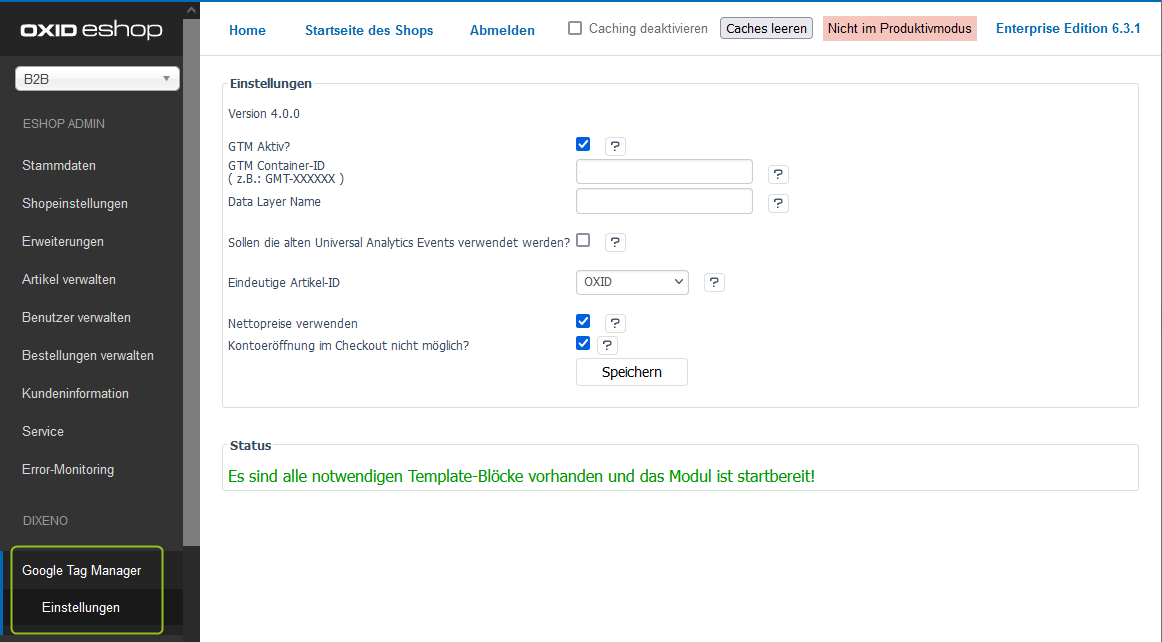Open Error-Monitoring menu item
The image size is (1162, 642).
pos(68,469)
